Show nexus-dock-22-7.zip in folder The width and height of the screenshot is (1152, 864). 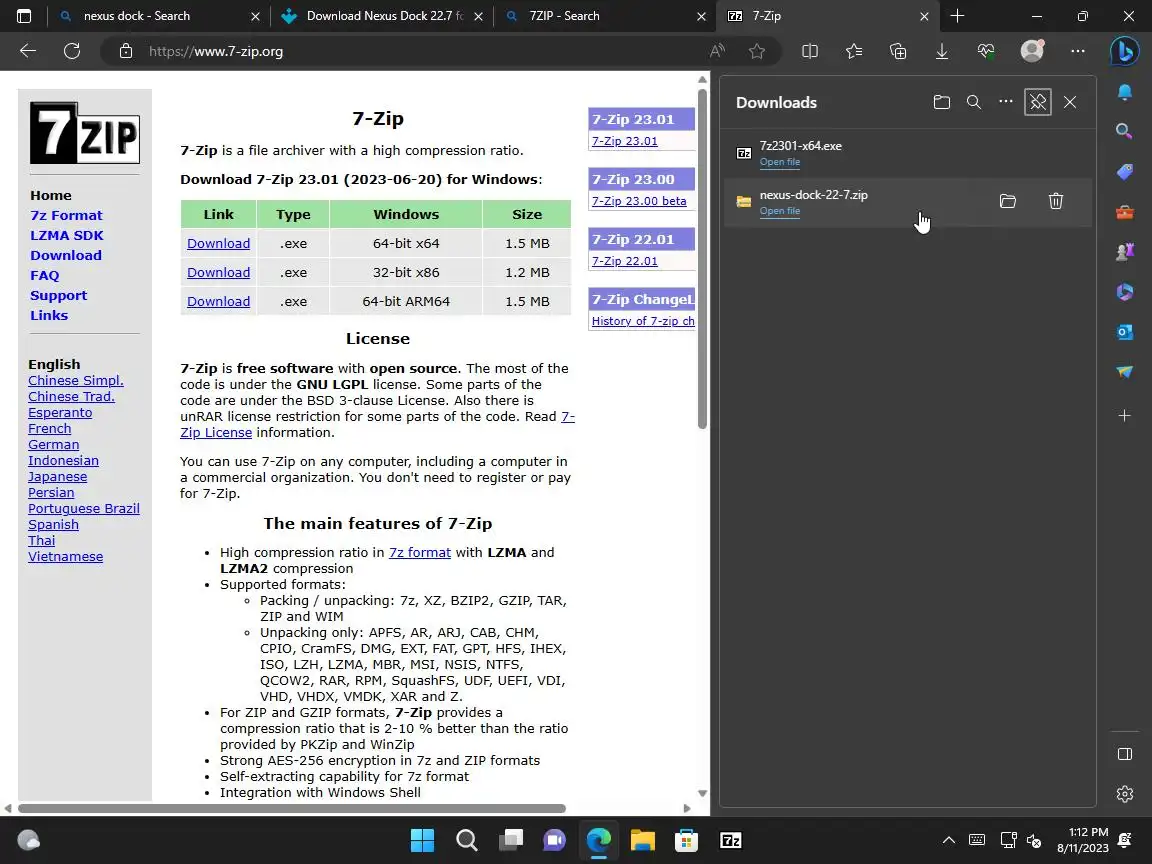coord(1008,201)
